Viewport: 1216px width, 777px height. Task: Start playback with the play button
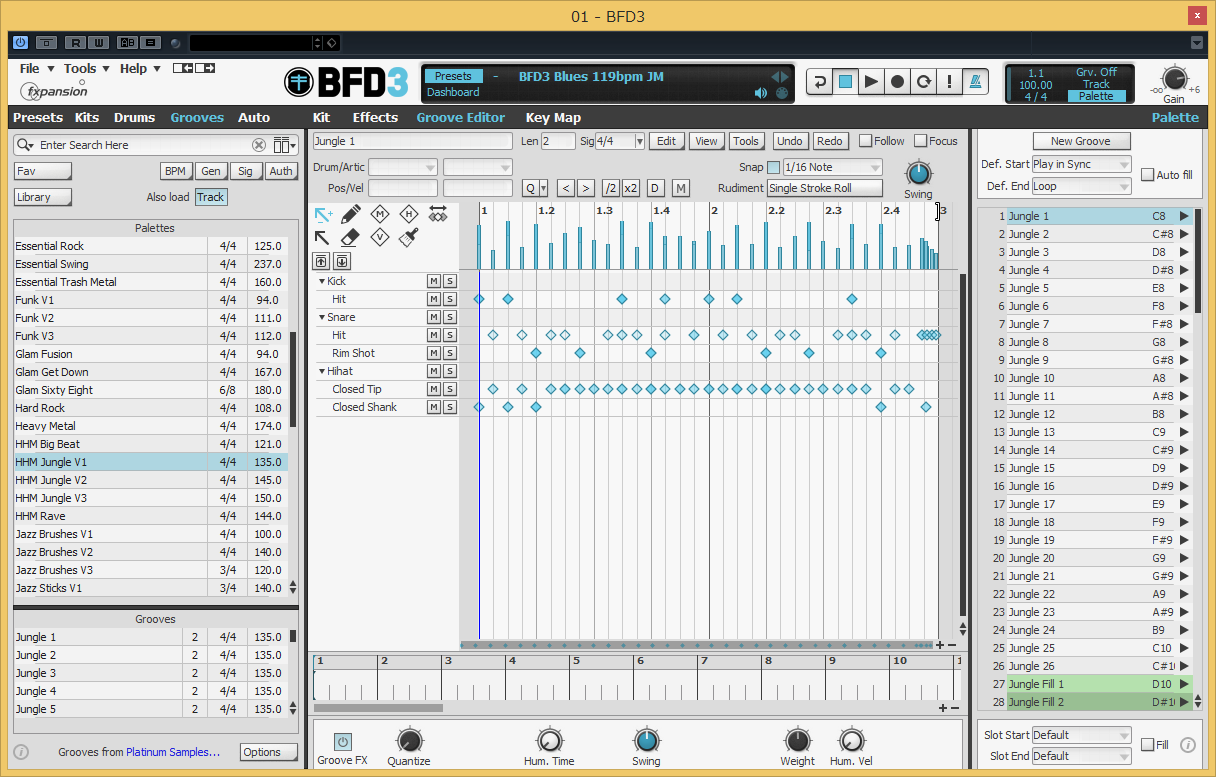(872, 82)
